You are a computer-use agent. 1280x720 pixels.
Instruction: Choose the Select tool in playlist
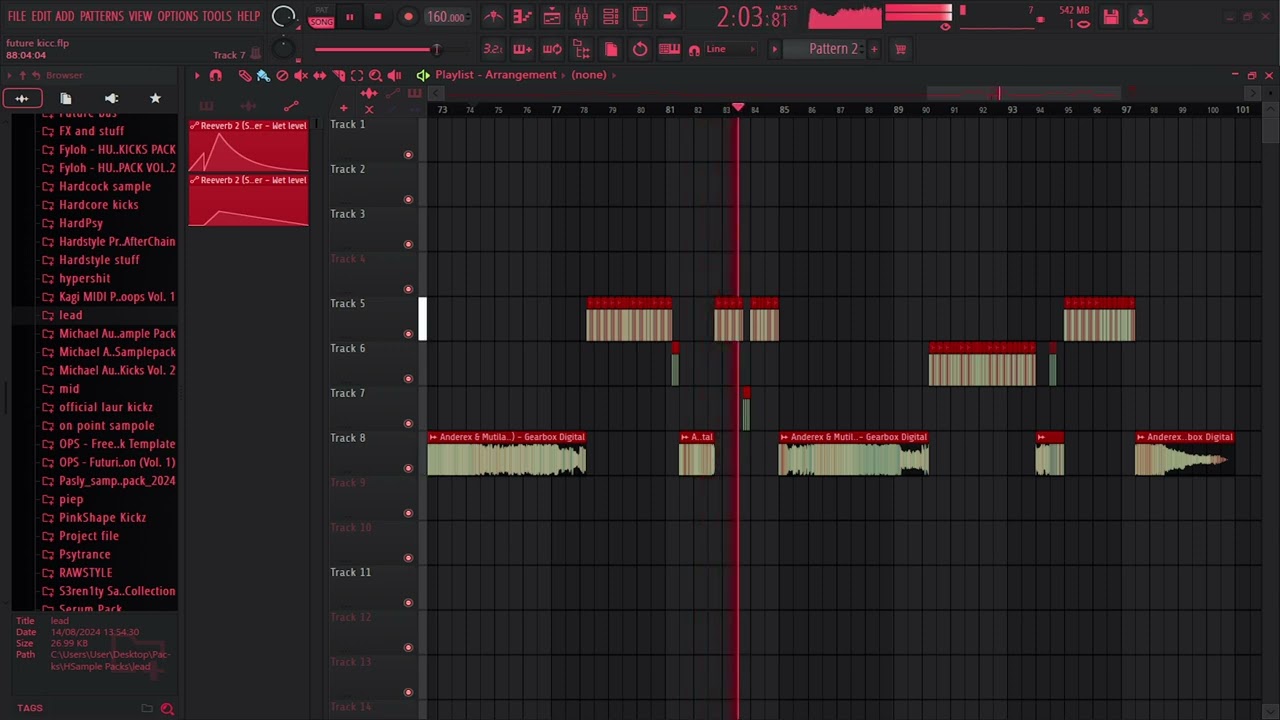pyautogui.click(x=357, y=75)
